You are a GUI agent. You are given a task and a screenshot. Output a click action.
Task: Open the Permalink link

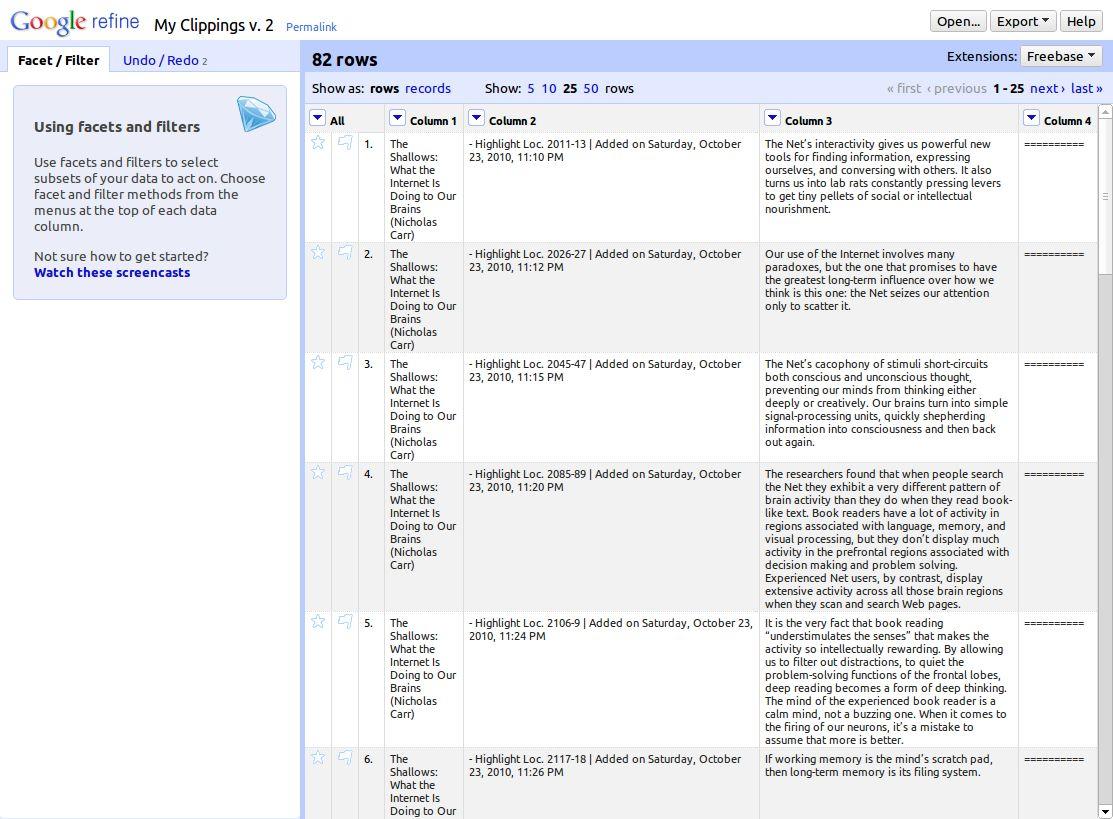click(311, 27)
